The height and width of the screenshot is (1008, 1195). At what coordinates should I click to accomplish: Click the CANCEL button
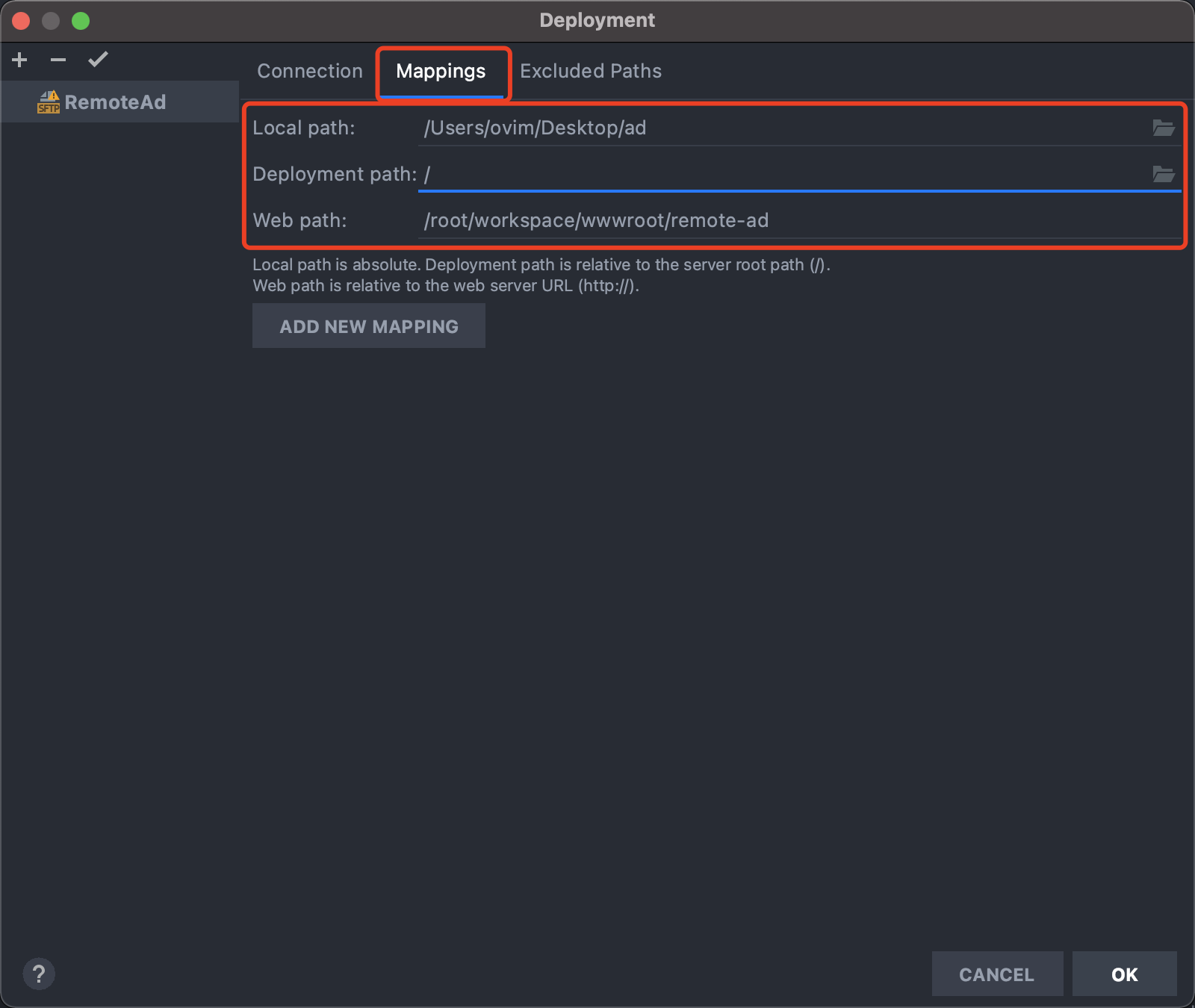point(997,974)
